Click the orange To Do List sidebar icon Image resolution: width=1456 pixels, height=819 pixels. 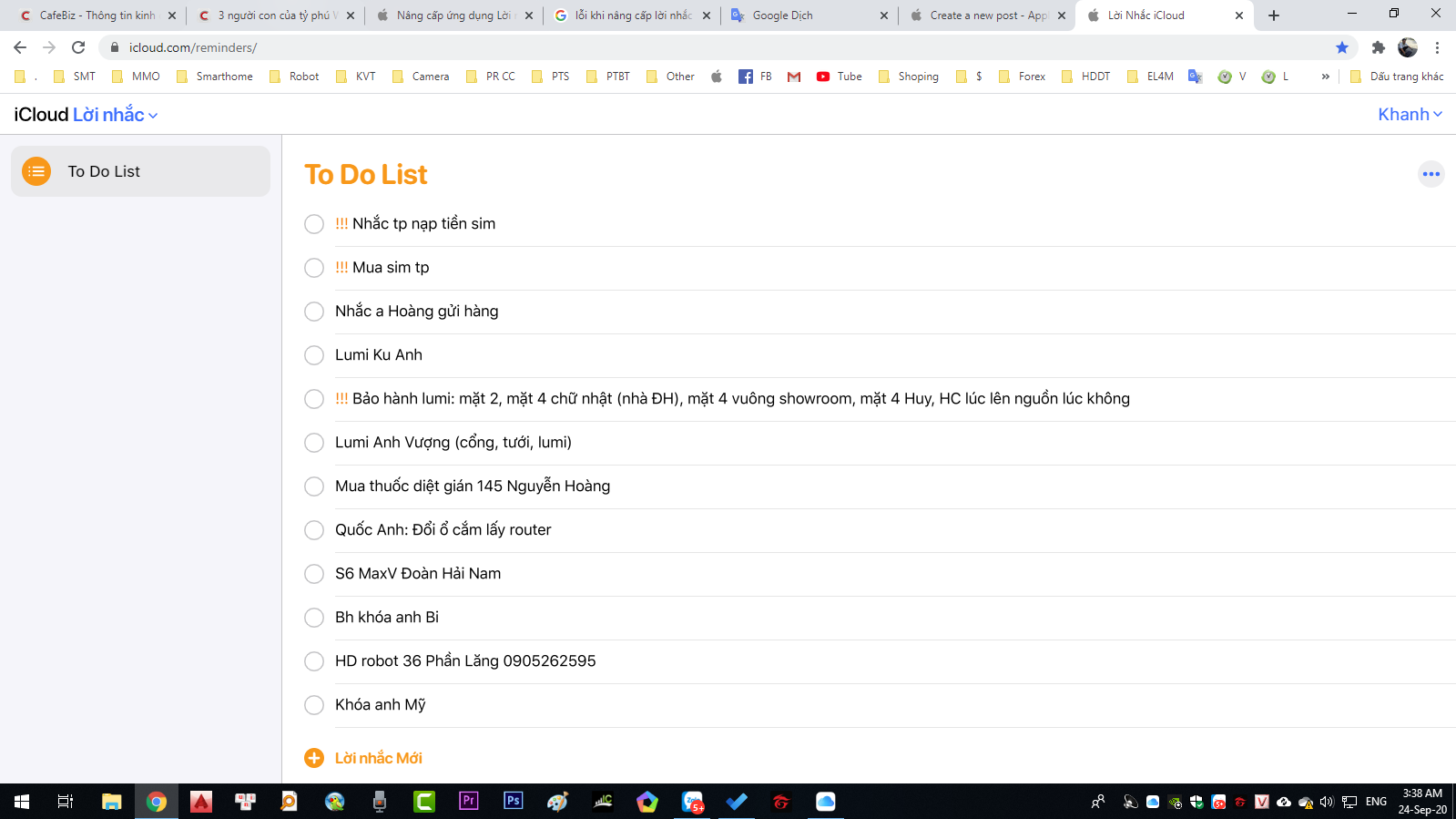(x=36, y=171)
